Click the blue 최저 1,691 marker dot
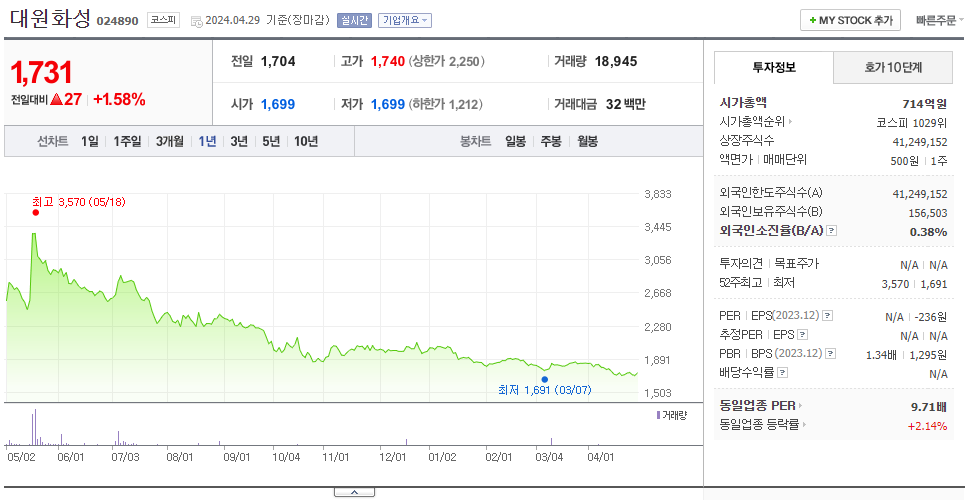The height and width of the screenshot is (500, 968). pyautogui.click(x=544, y=380)
